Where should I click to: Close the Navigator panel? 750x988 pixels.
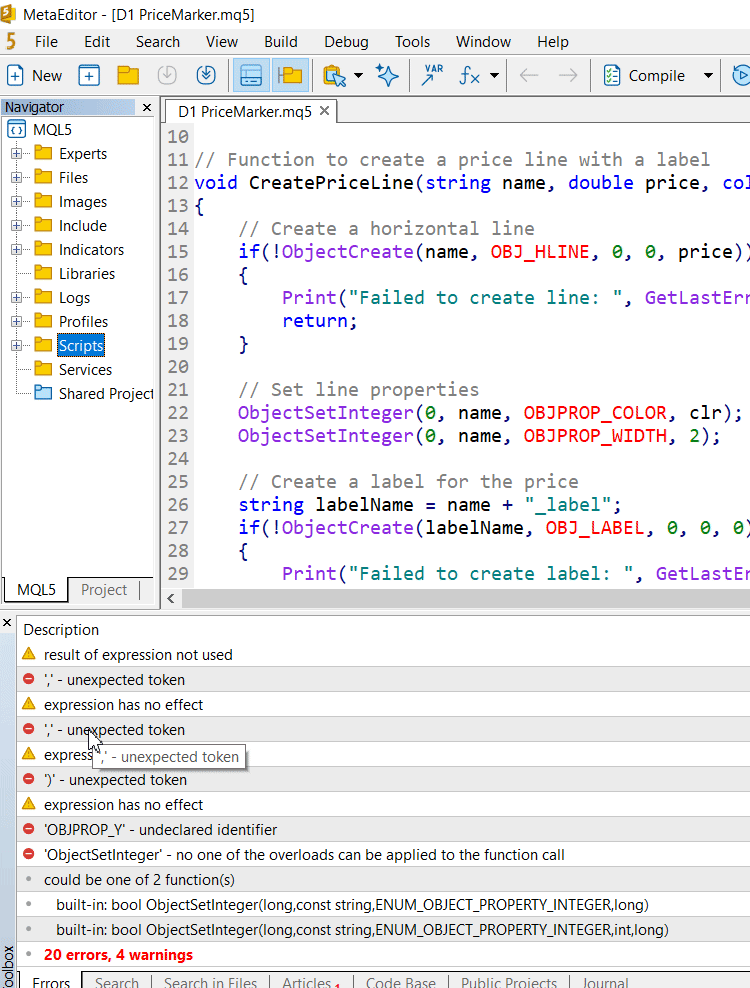[147, 107]
